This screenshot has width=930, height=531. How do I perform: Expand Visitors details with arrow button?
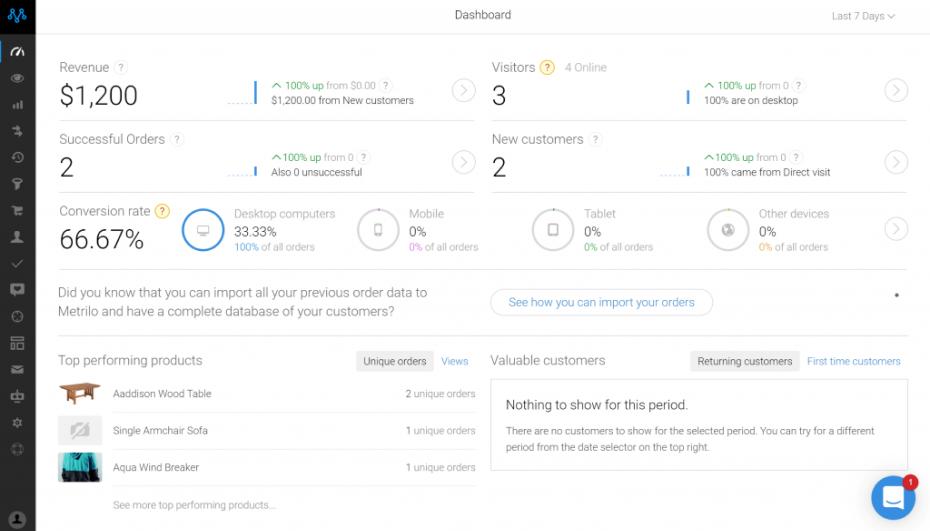point(896,90)
